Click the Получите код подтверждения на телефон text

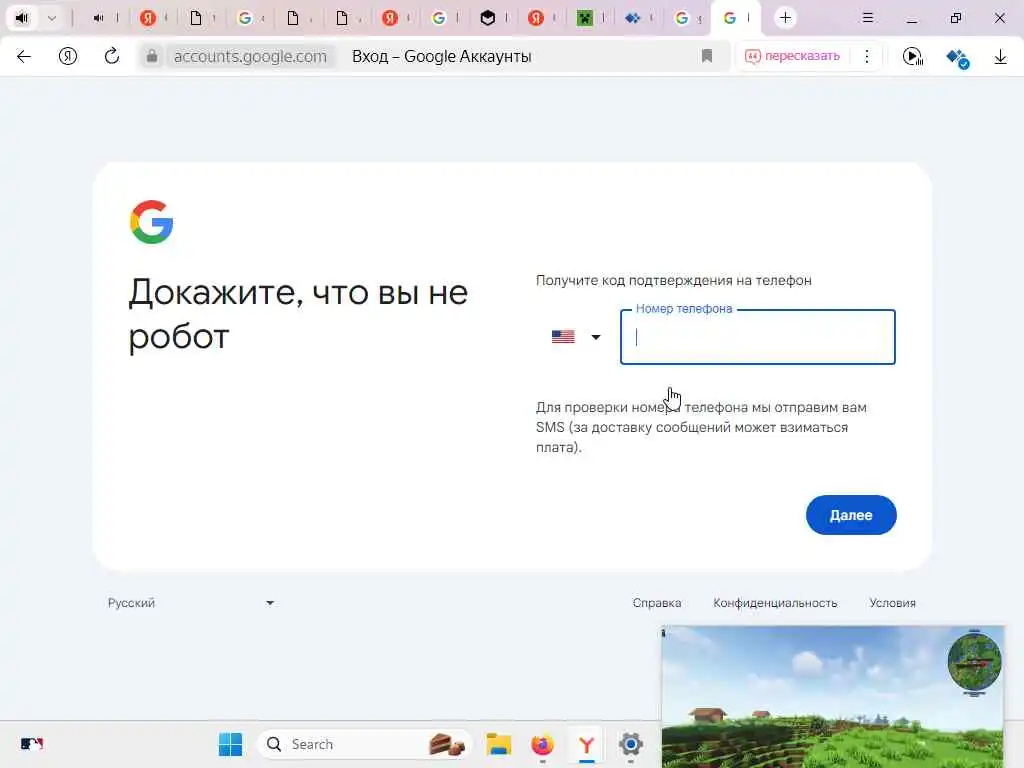click(x=674, y=280)
